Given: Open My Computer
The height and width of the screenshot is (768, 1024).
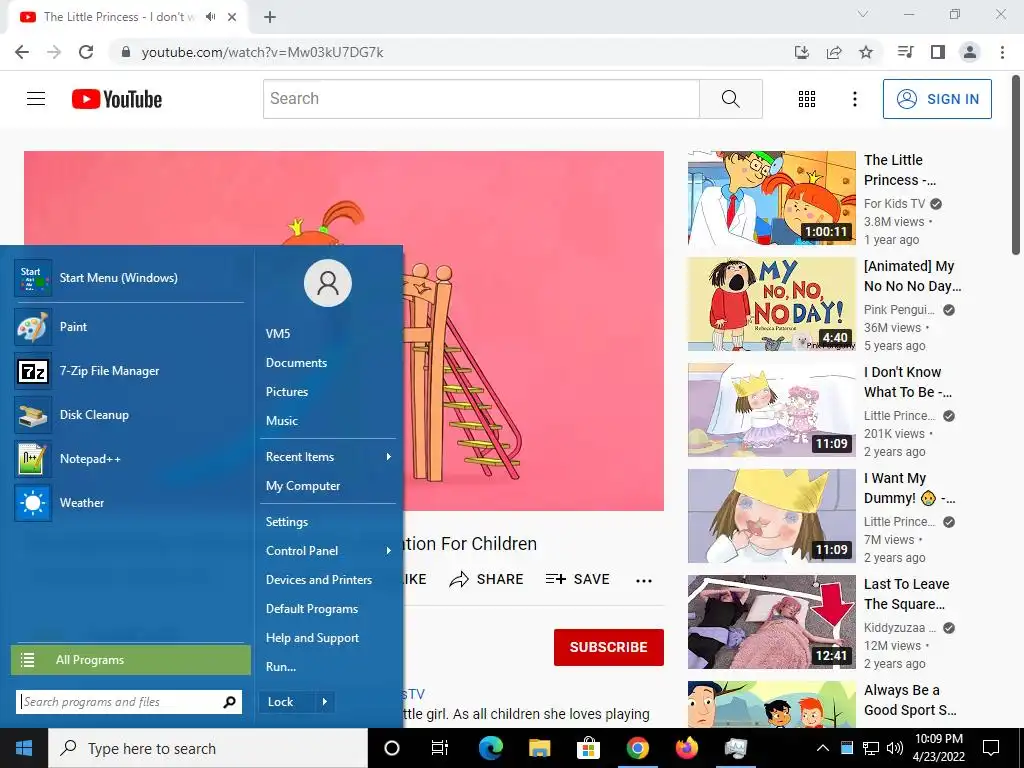Looking at the screenshot, I should (x=303, y=486).
